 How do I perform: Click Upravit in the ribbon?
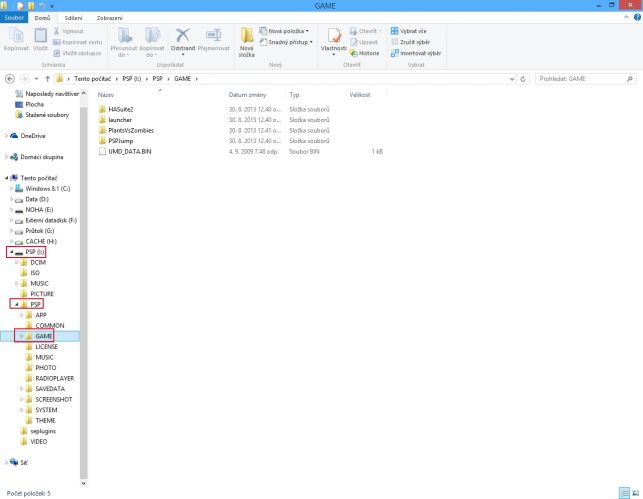(x=364, y=42)
